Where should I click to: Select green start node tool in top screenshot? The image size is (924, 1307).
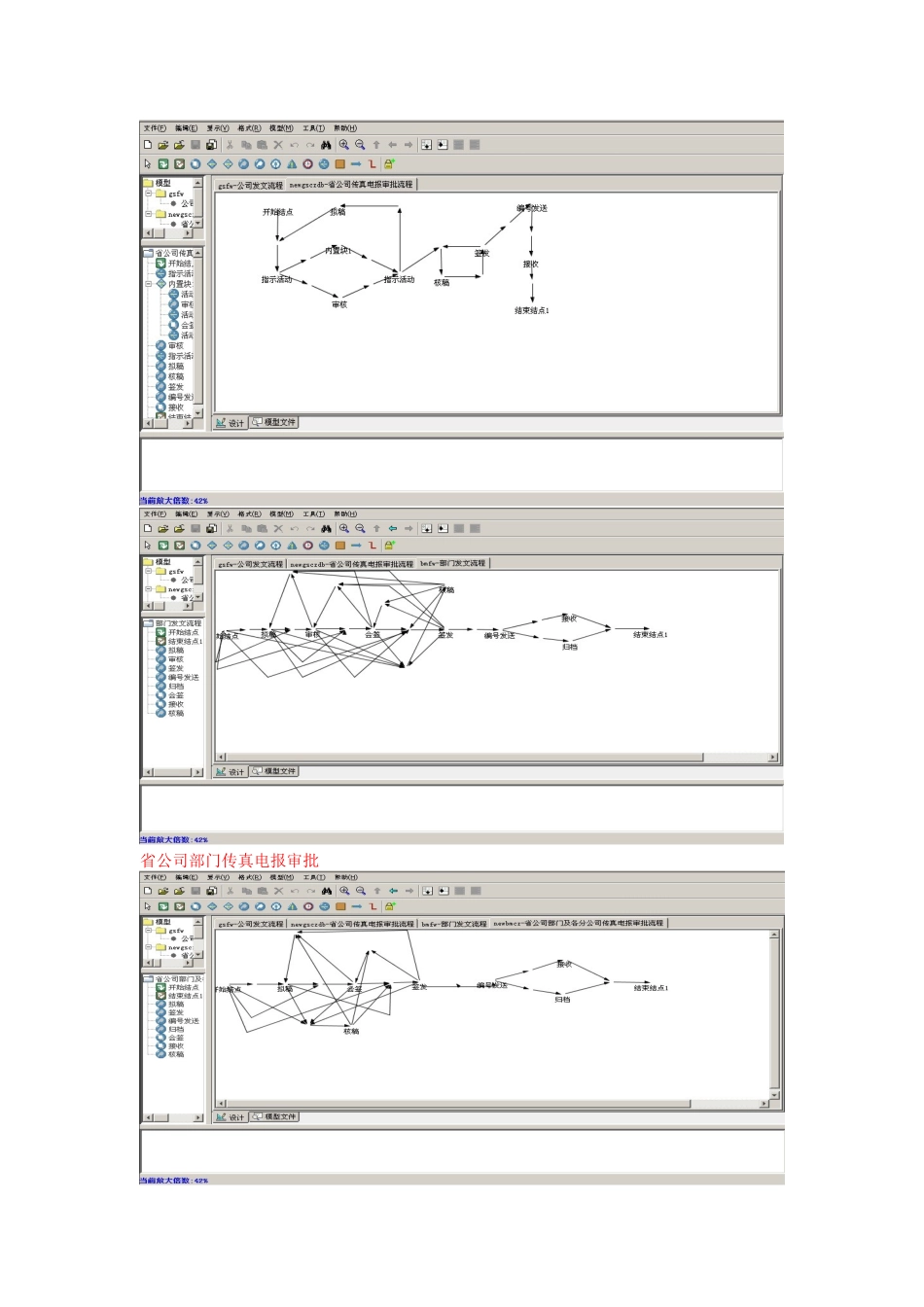coord(163,164)
